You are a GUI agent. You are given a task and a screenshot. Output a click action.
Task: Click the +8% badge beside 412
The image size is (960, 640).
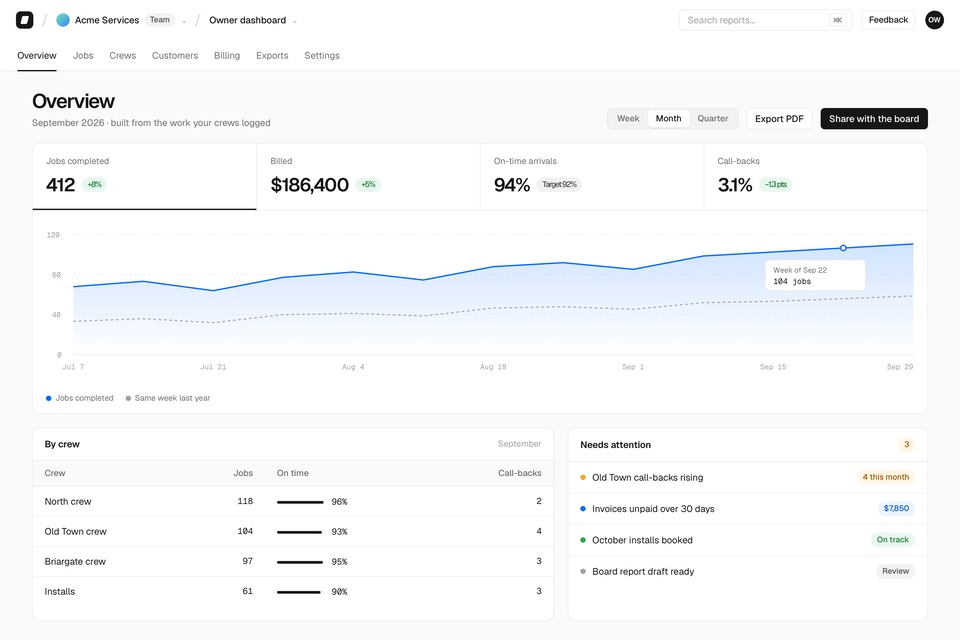(94, 184)
